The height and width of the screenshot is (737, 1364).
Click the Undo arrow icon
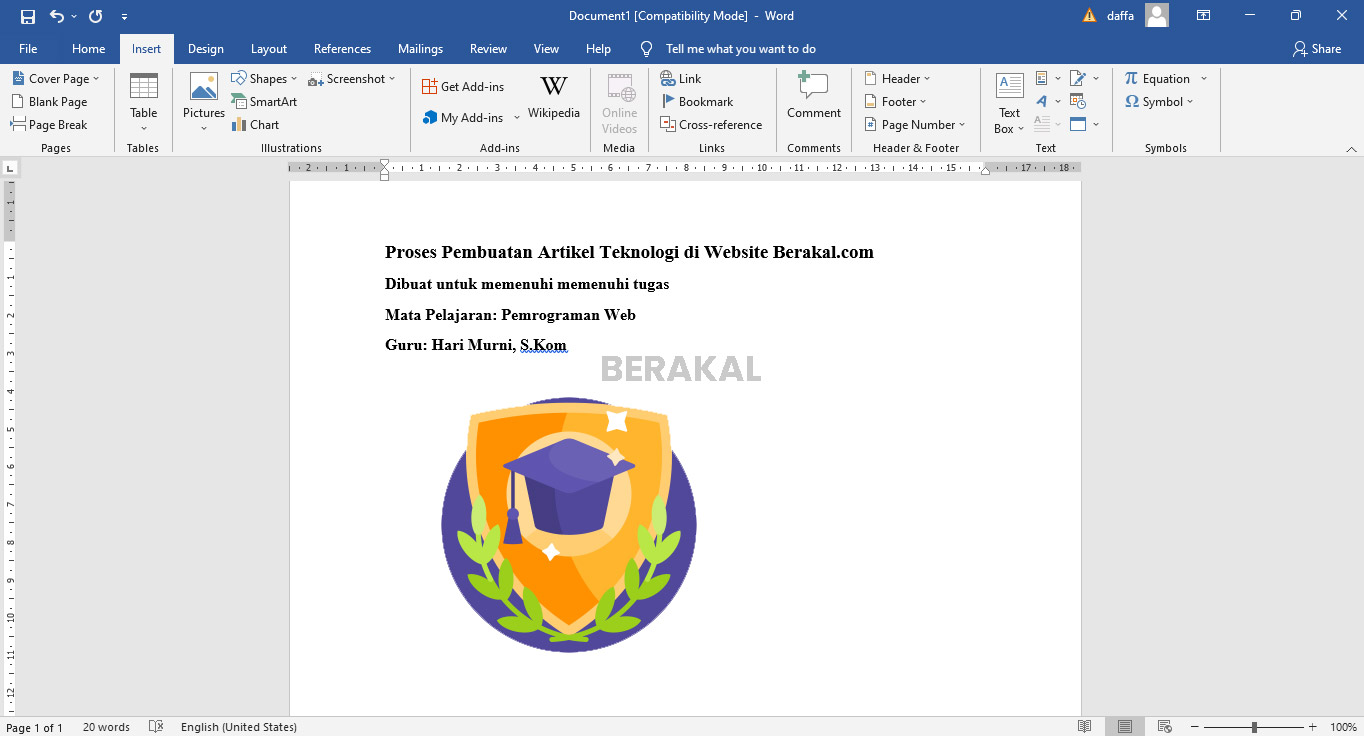pos(56,16)
